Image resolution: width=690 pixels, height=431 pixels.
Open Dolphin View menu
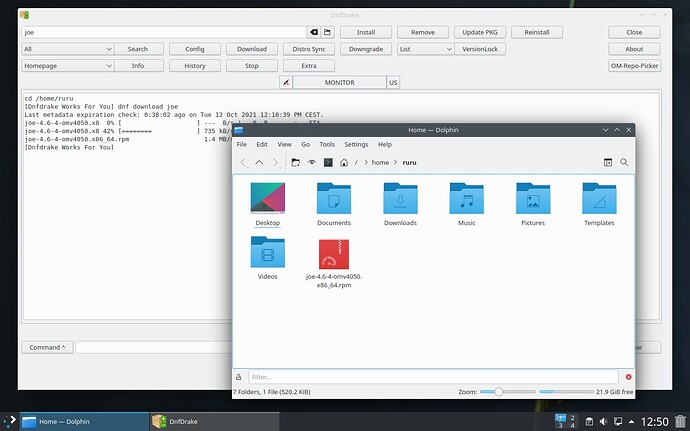pyautogui.click(x=284, y=144)
